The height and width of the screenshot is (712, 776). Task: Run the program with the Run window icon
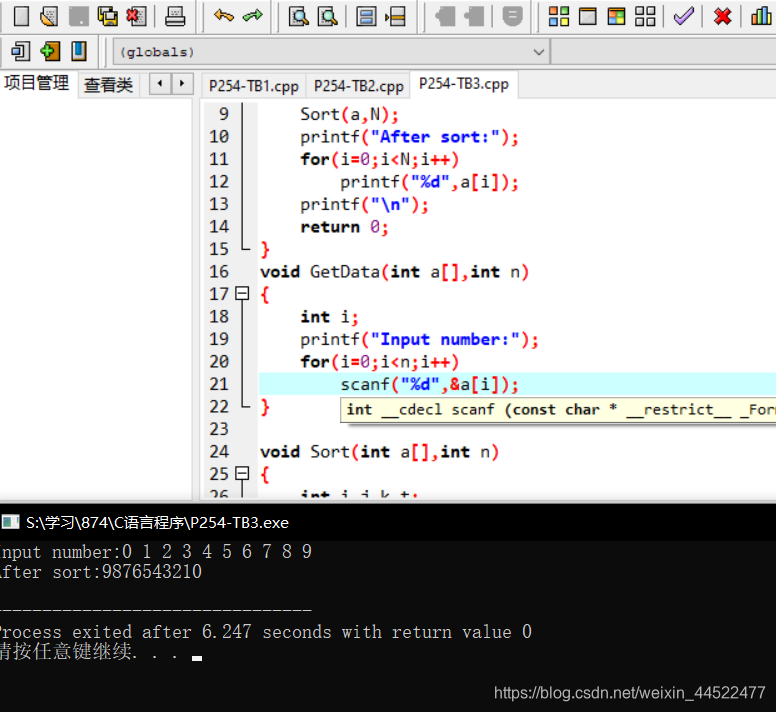click(x=587, y=16)
